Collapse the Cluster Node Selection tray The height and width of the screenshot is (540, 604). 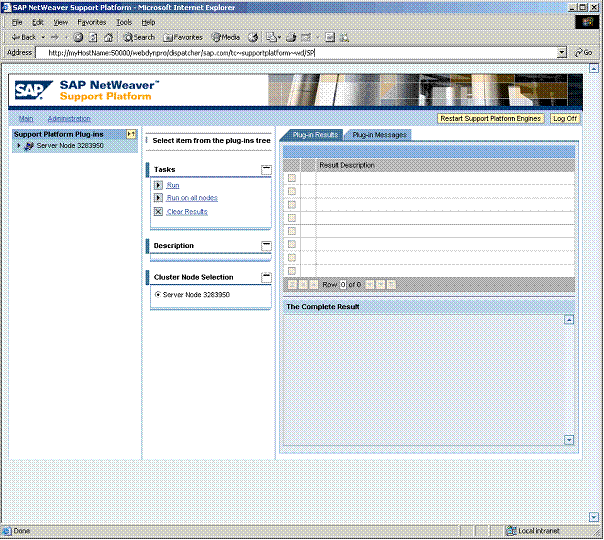coord(266,277)
